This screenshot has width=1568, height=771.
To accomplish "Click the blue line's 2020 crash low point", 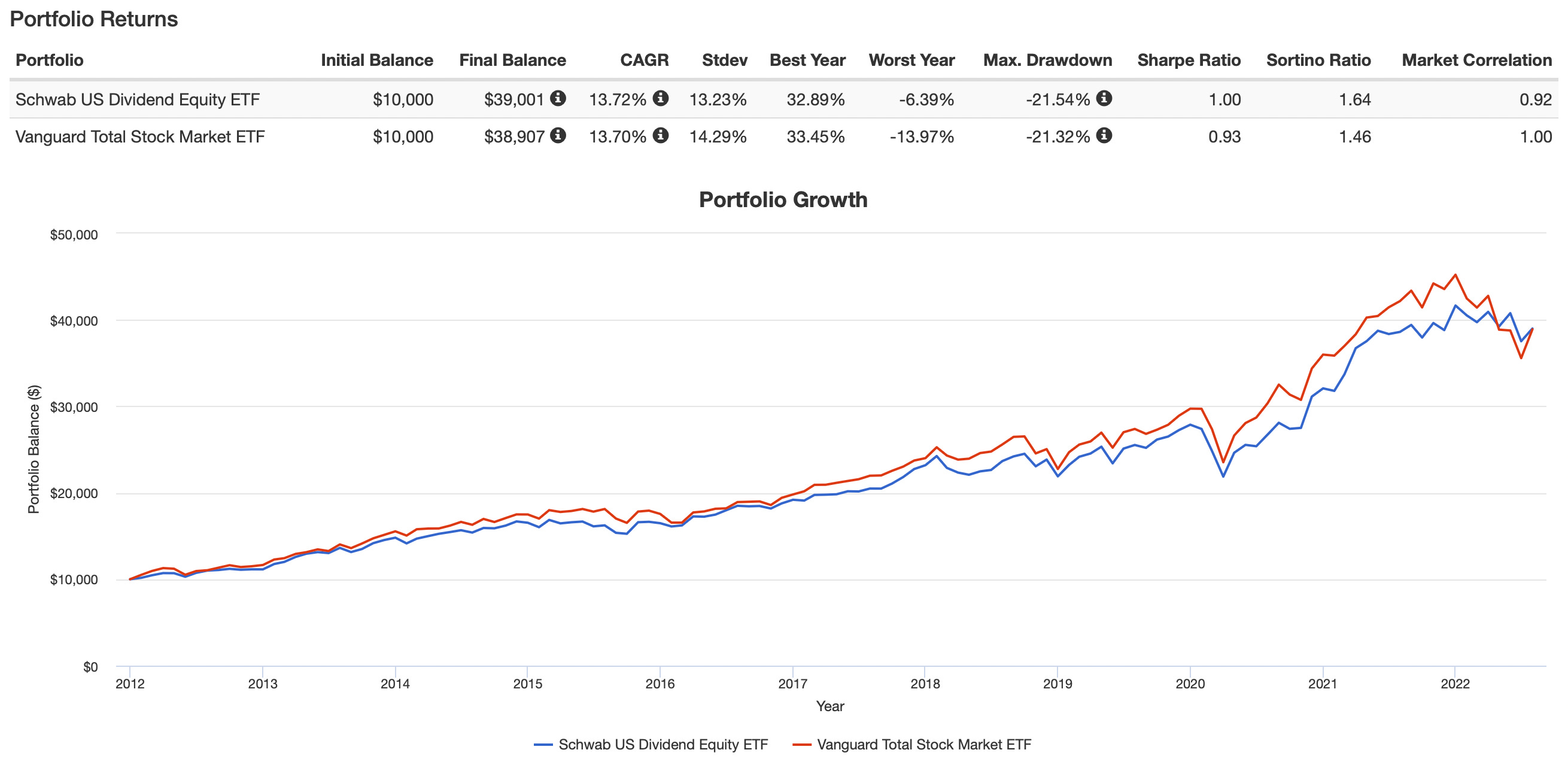I will click(x=1223, y=476).
